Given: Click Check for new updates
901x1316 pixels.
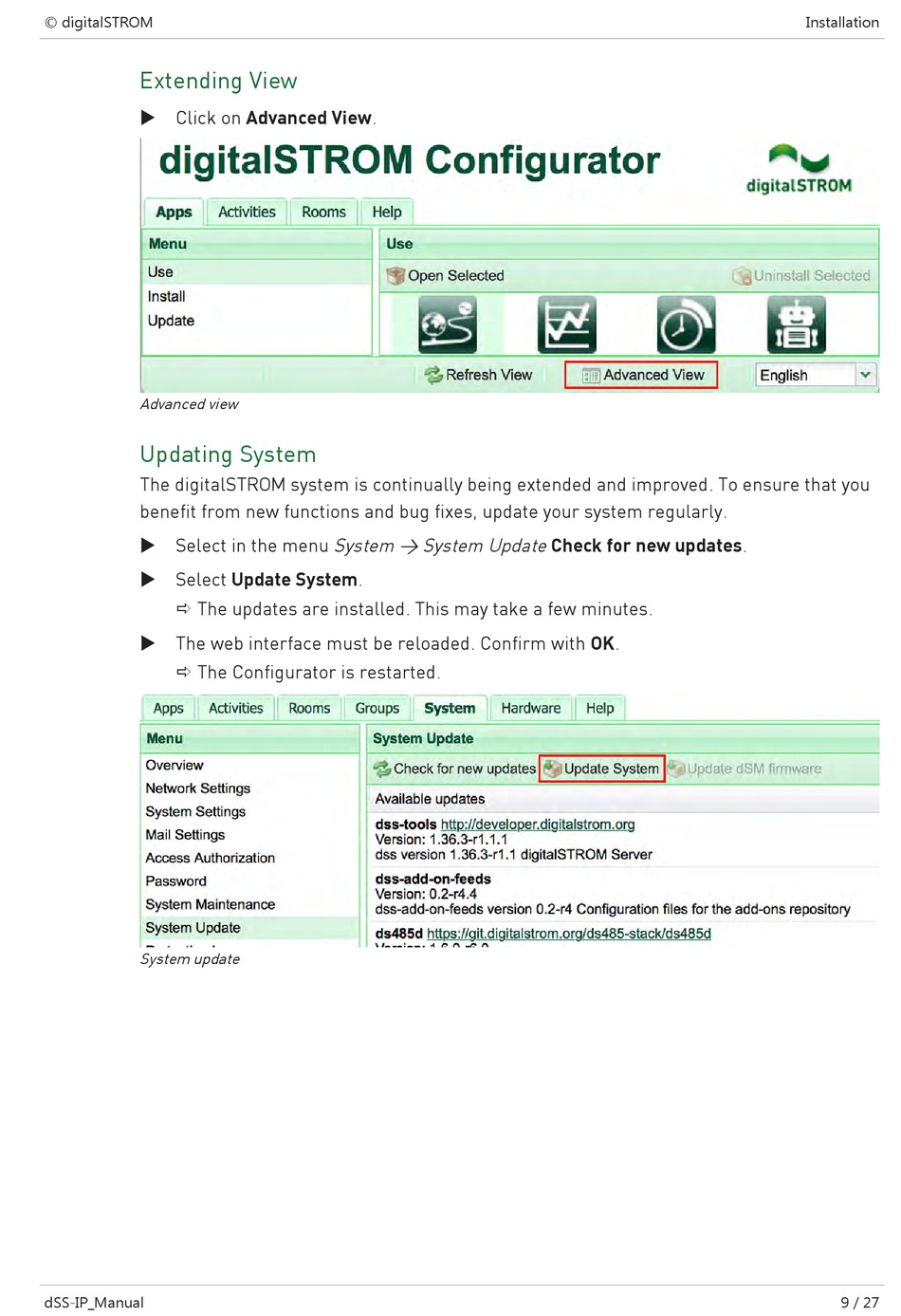Looking at the screenshot, I should pos(454,769).
